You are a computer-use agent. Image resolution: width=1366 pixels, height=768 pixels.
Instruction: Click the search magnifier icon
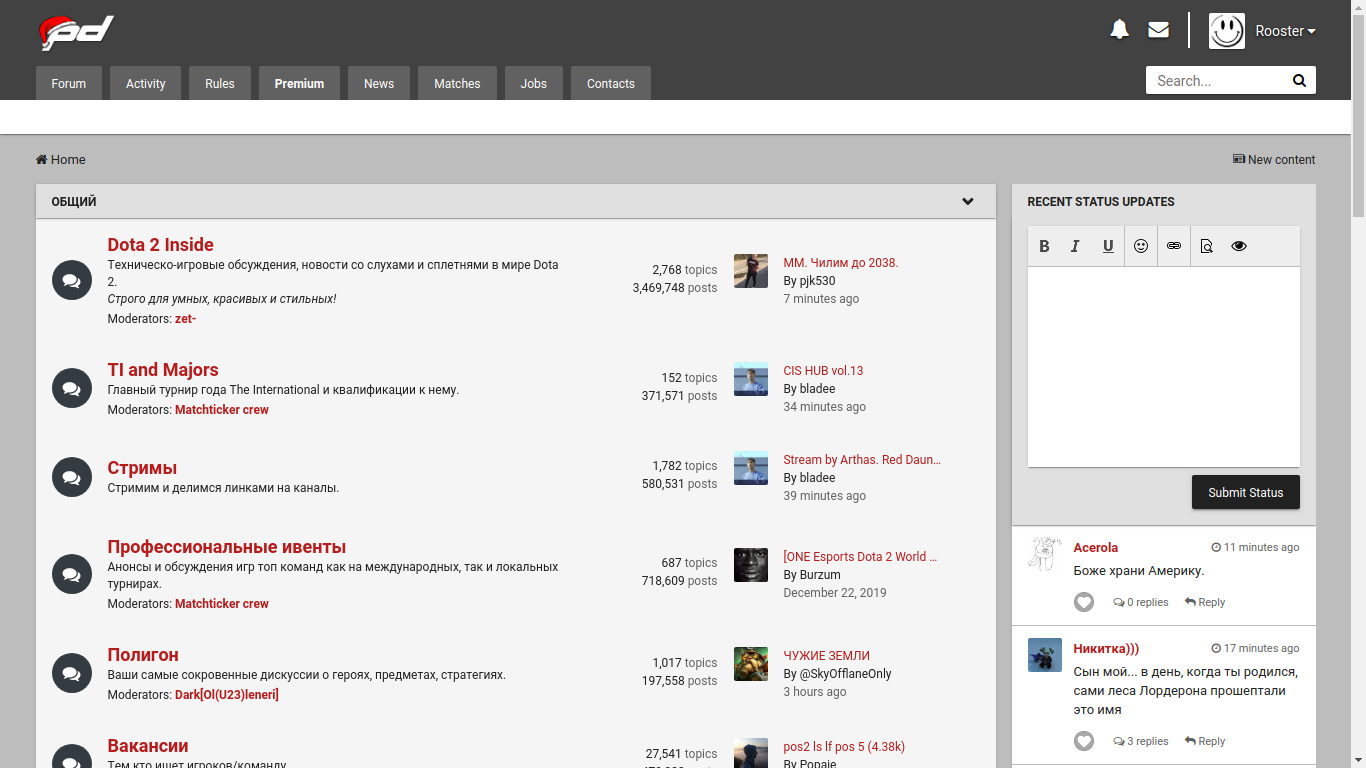(1298, 81)
